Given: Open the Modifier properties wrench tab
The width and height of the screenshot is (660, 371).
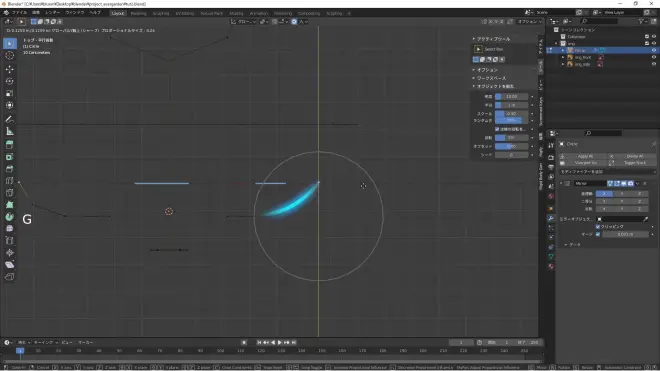Looking at the screenshot, I should (551, 218).
